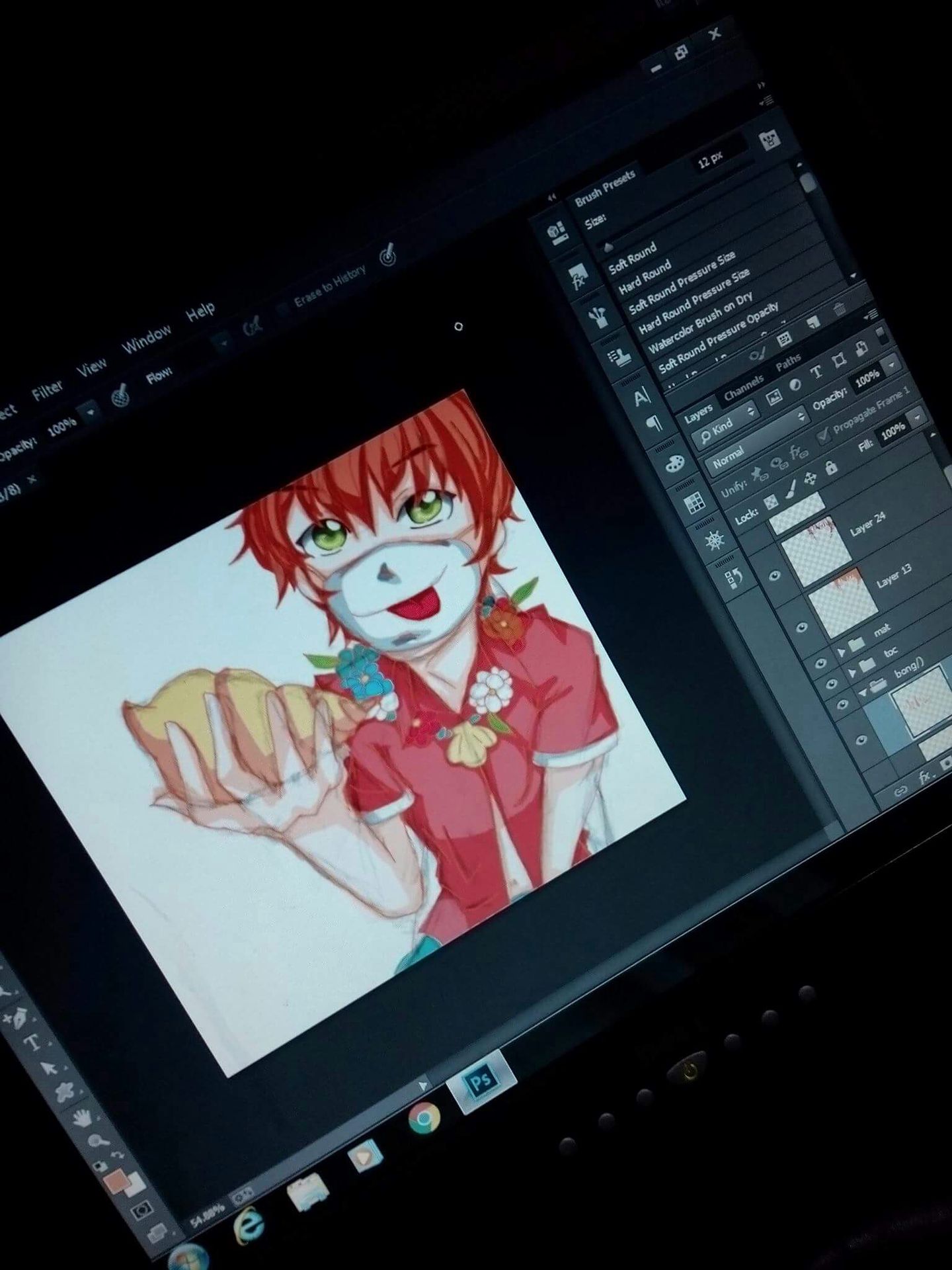Viewport: 952px width, 1270px height.
Task: Hide the mat group eye icon
Action: click(820, 662)
